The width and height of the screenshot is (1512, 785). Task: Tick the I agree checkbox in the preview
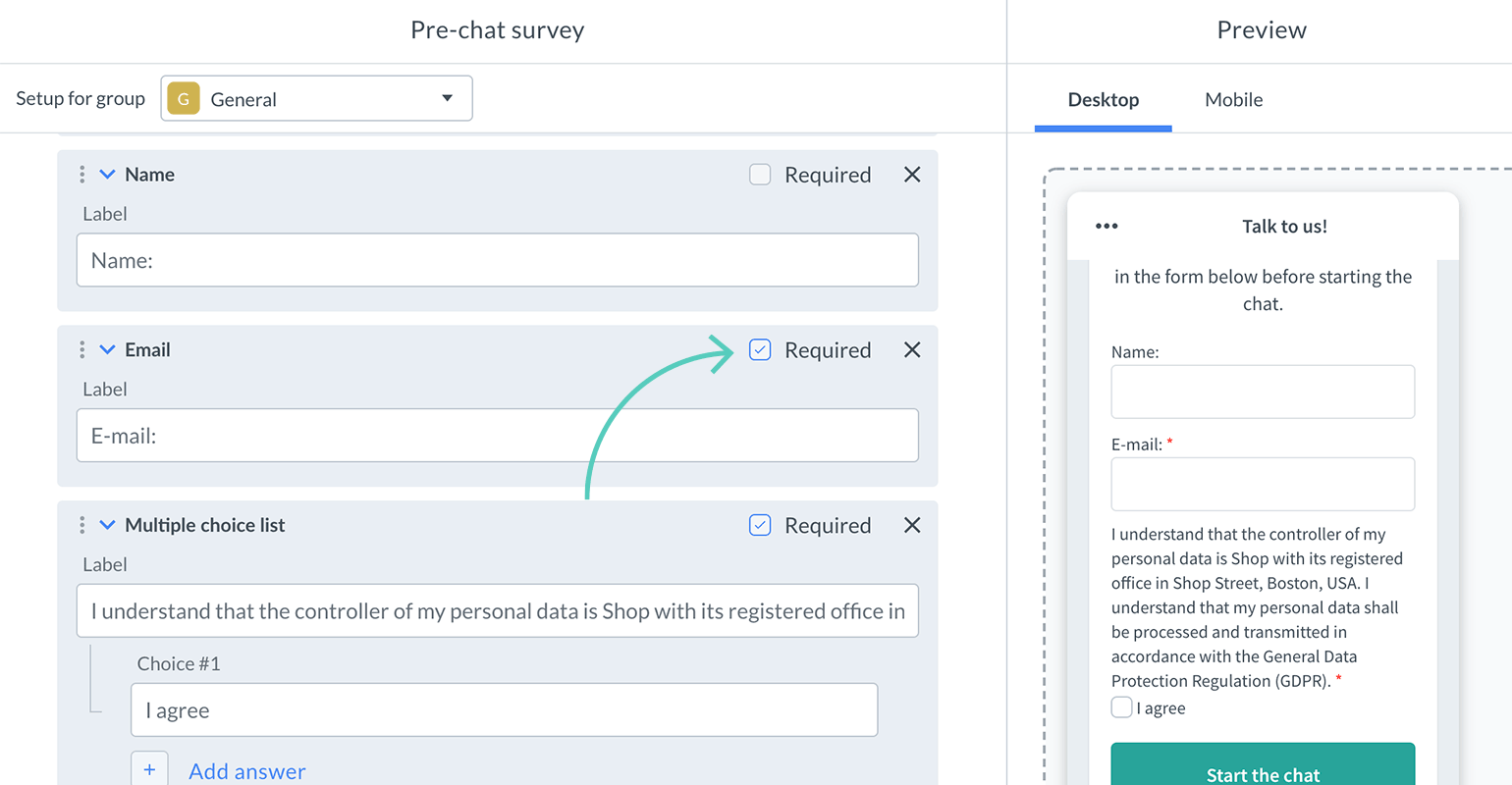click(1121, 707)
